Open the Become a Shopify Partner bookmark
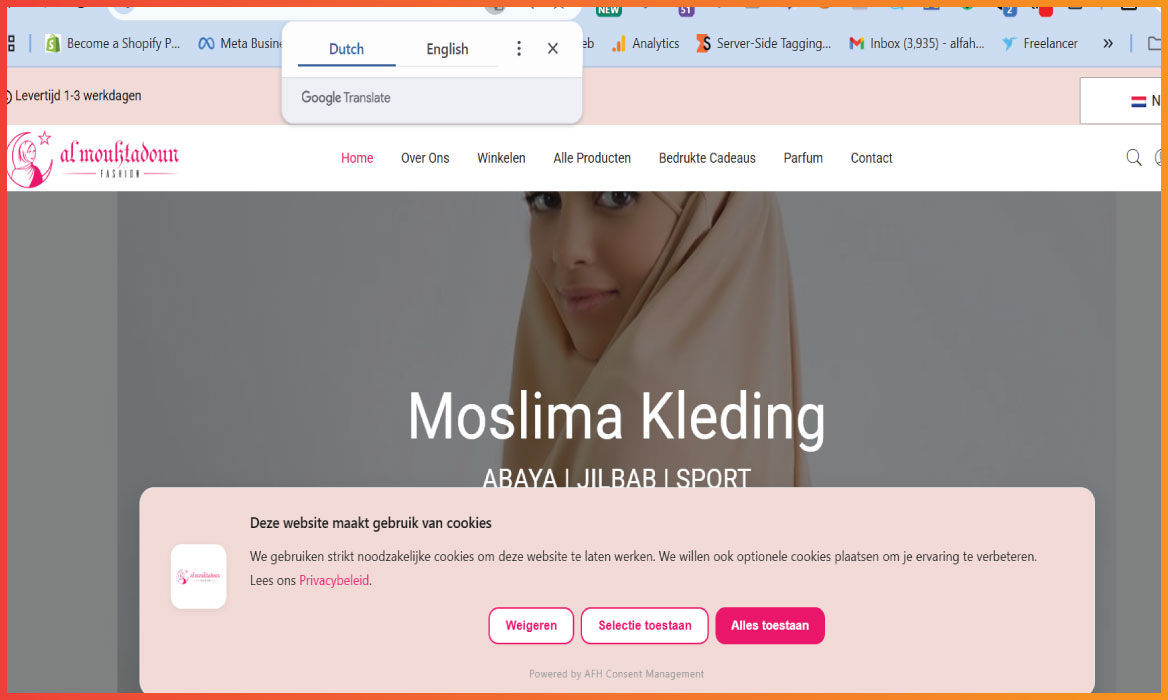1168x700 pixels. (112, 43)
